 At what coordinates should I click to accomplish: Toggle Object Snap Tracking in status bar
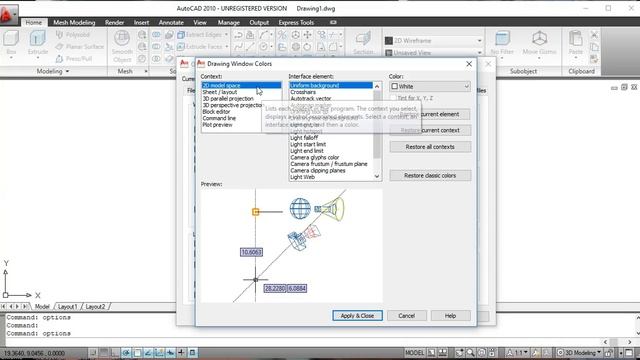pyautogui.click(x=148, y=353)
